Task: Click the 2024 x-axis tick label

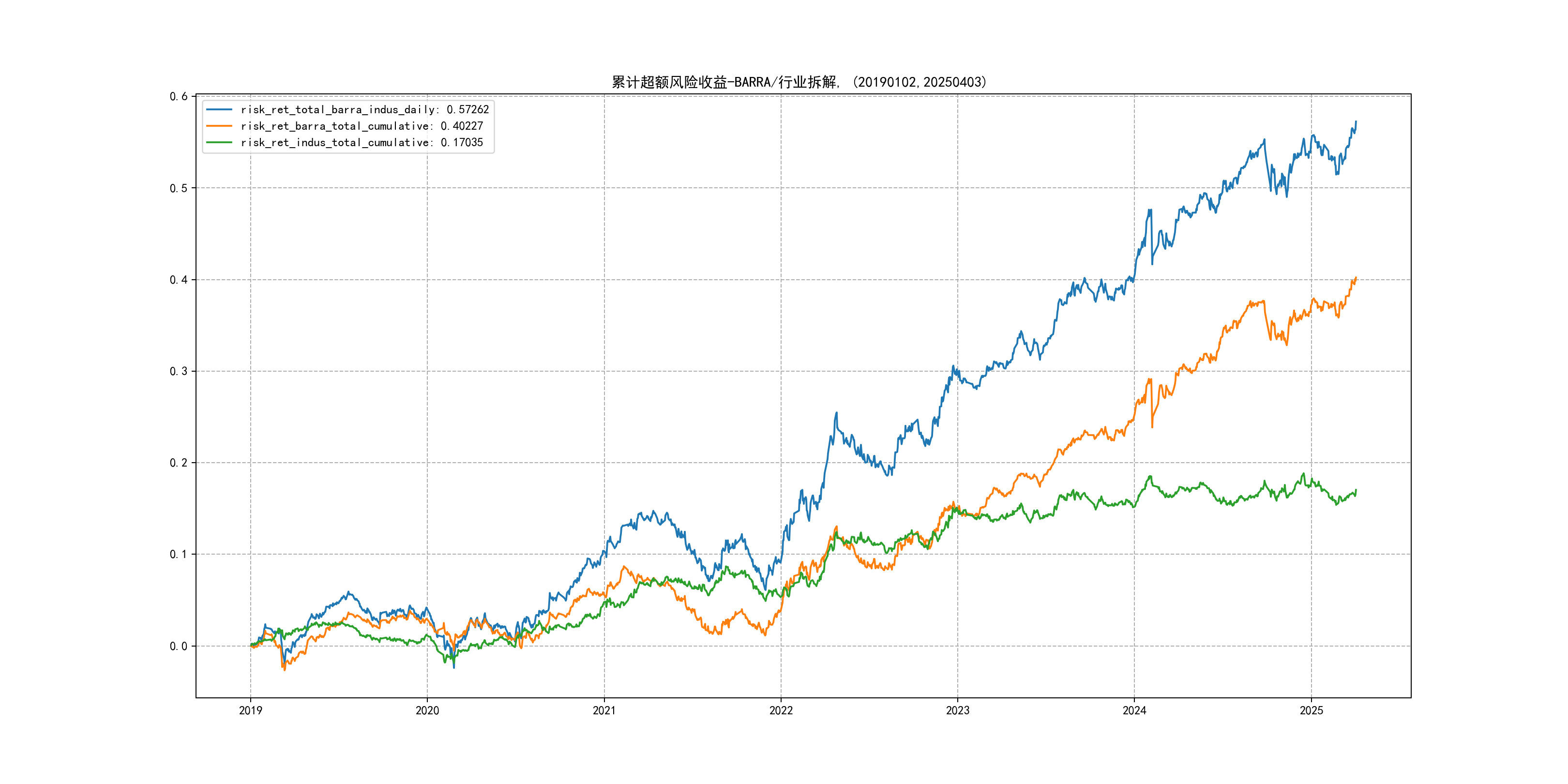Action: tap(1134, 710)
